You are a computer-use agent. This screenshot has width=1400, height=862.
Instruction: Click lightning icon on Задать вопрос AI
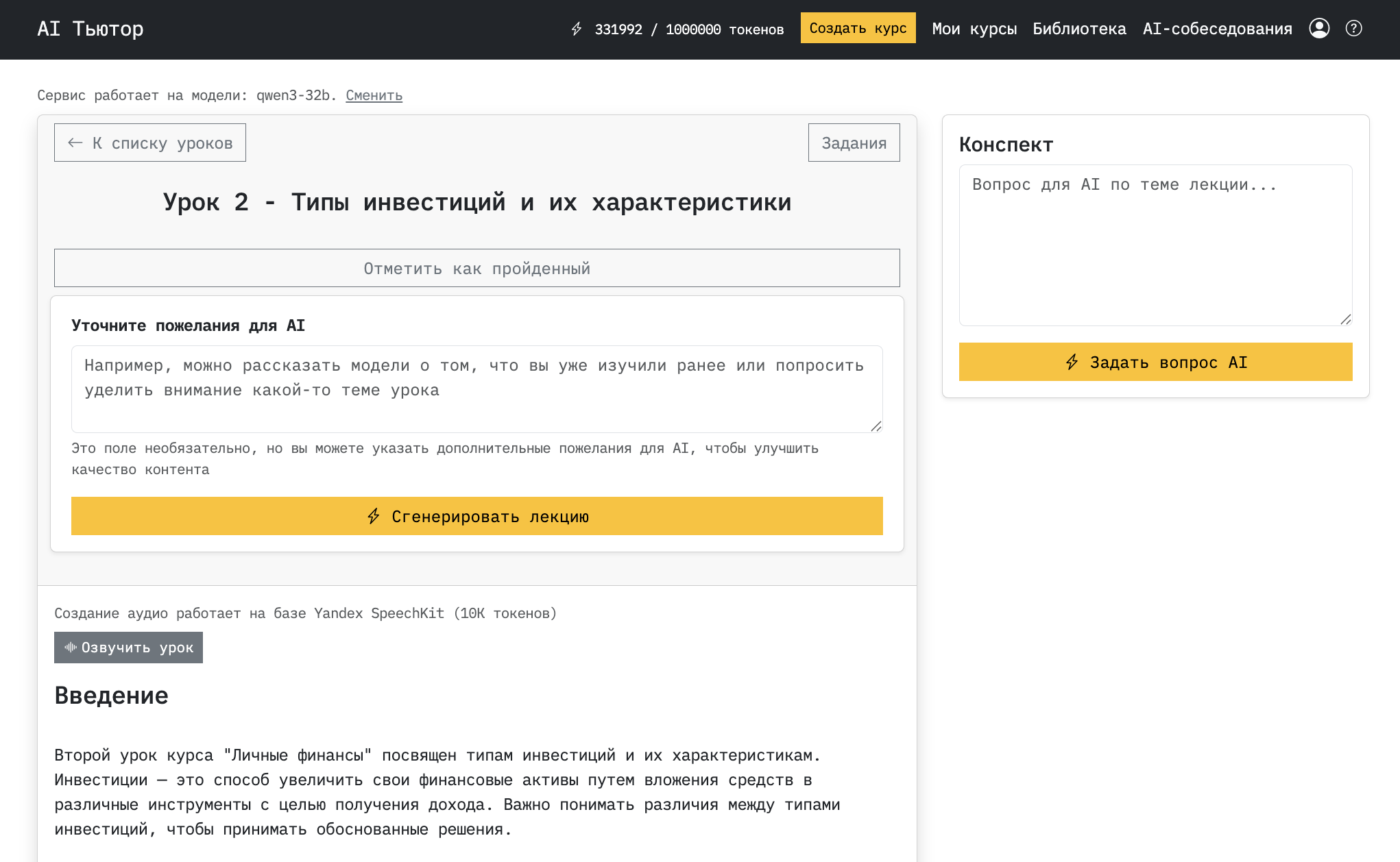coord(1072,362)
